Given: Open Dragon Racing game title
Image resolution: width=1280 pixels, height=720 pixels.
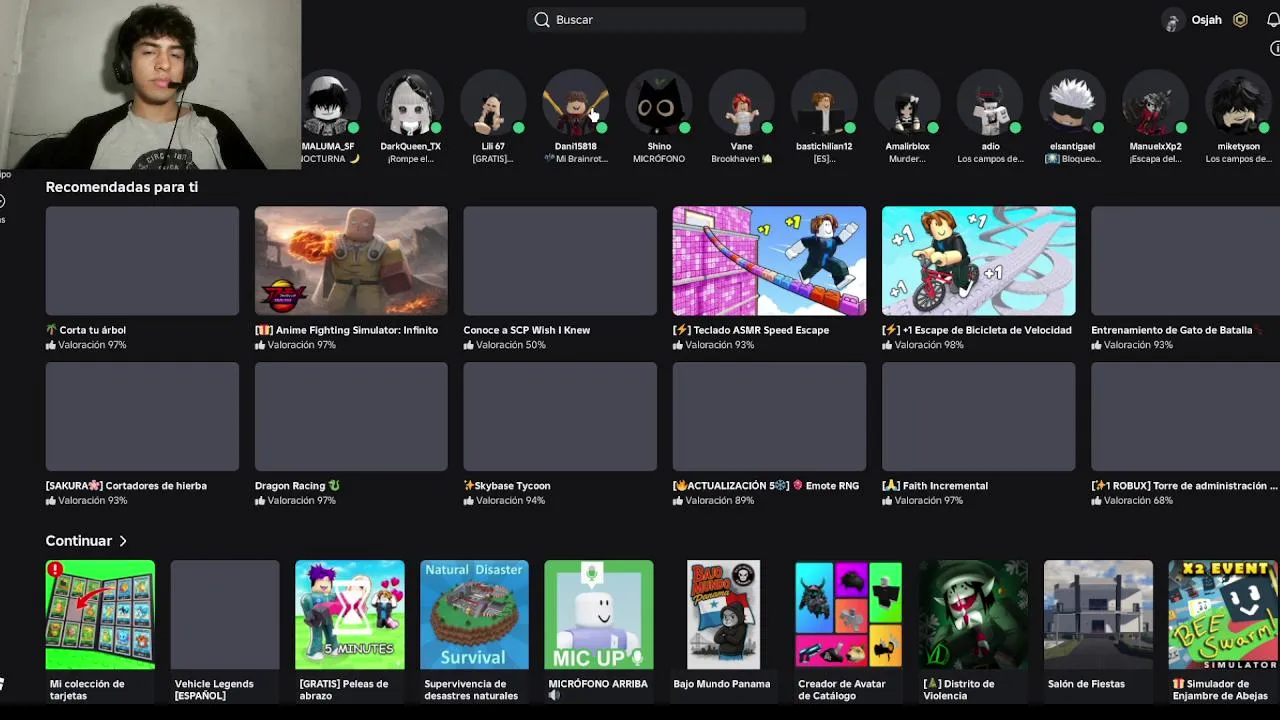Looking at the screenshot, I should point(297,486).
